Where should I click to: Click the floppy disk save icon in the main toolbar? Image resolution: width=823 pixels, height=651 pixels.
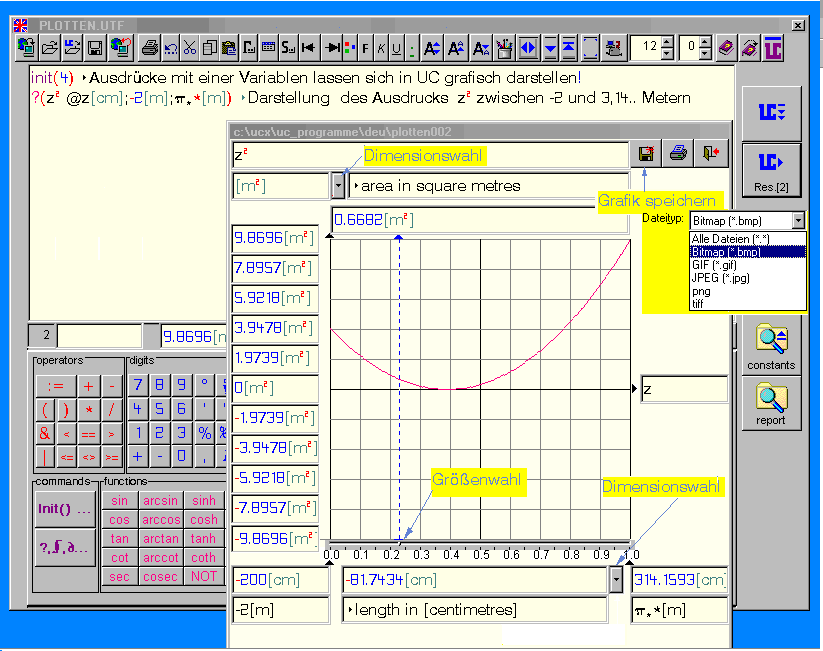95,48
